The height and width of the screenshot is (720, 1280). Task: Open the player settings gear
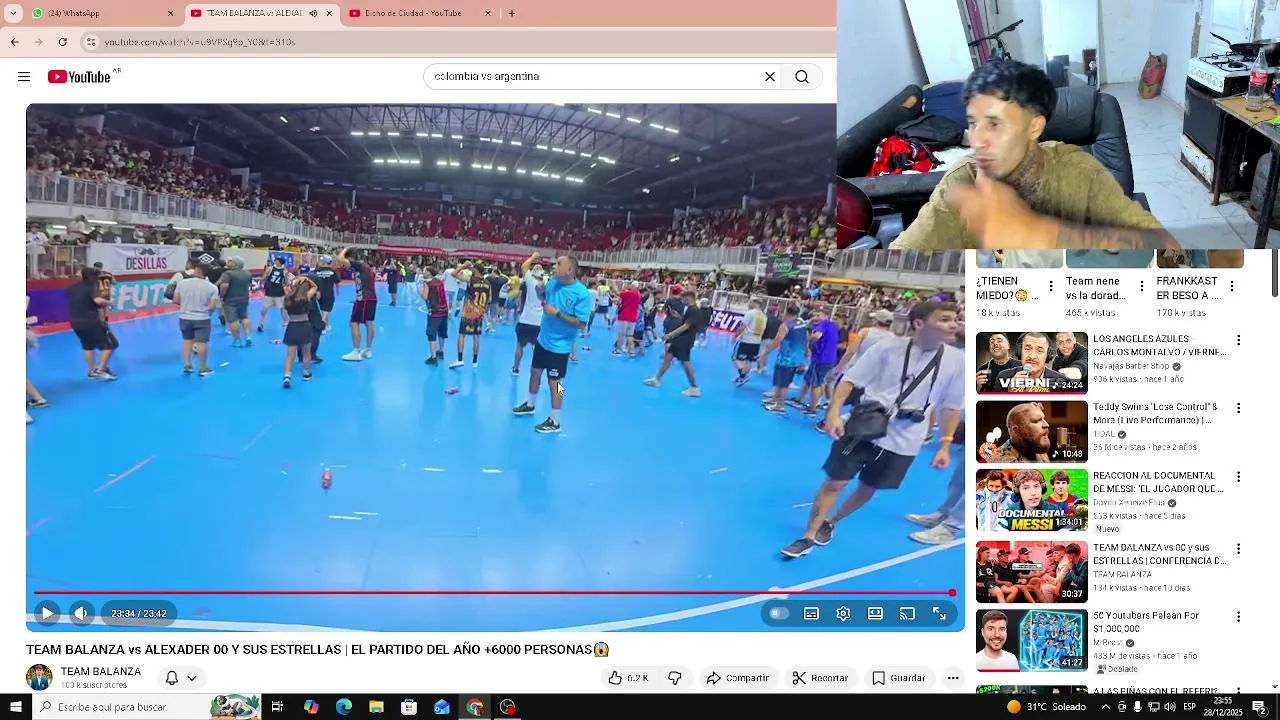[843, 613]
